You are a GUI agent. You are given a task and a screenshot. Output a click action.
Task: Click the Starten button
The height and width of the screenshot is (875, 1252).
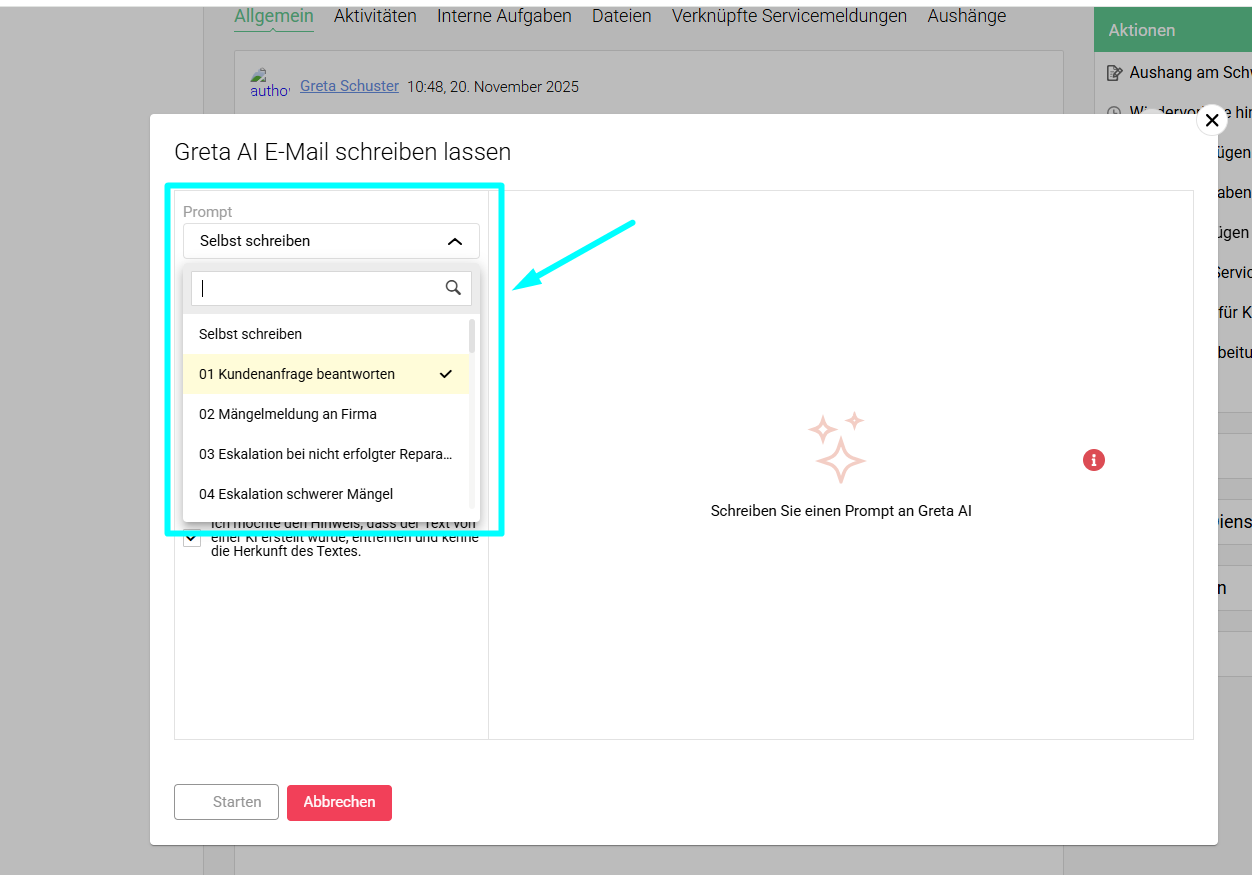click(226, 802)
